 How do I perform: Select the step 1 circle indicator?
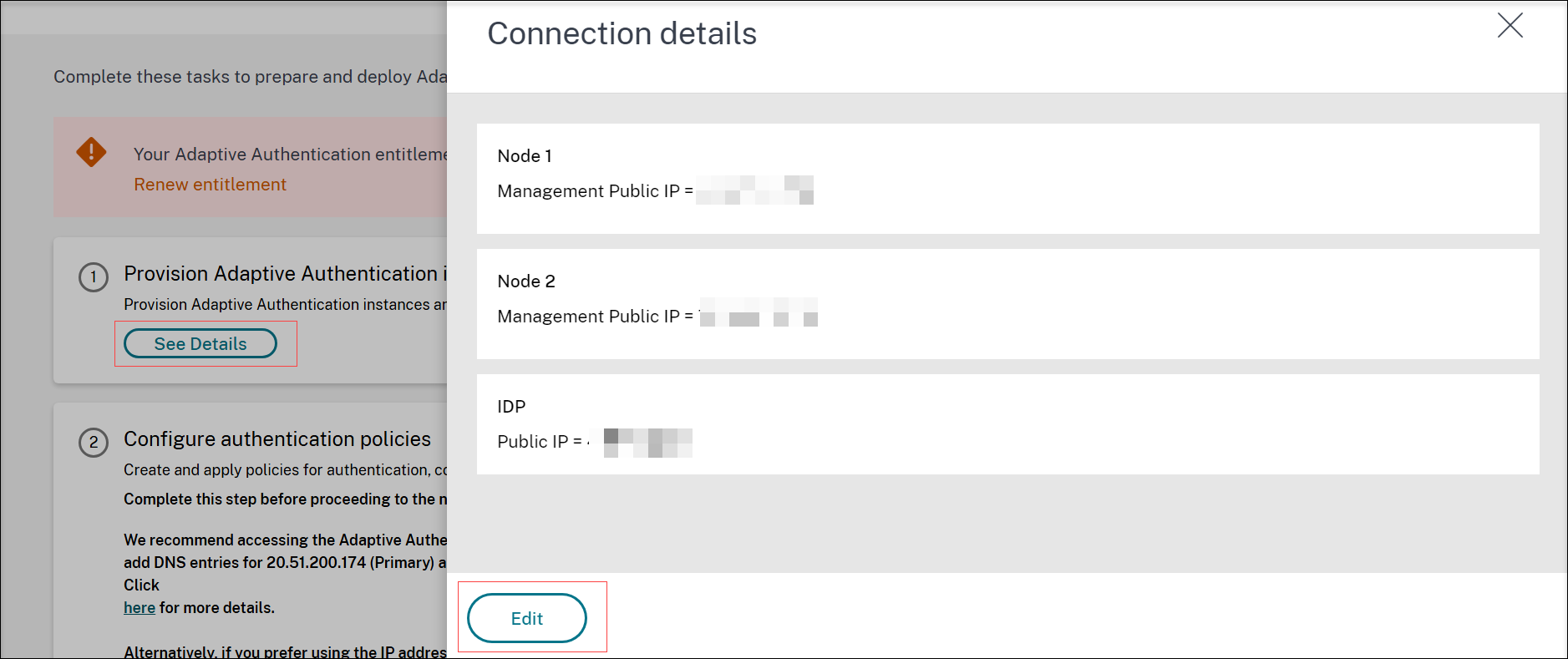[x=94, y=277]
